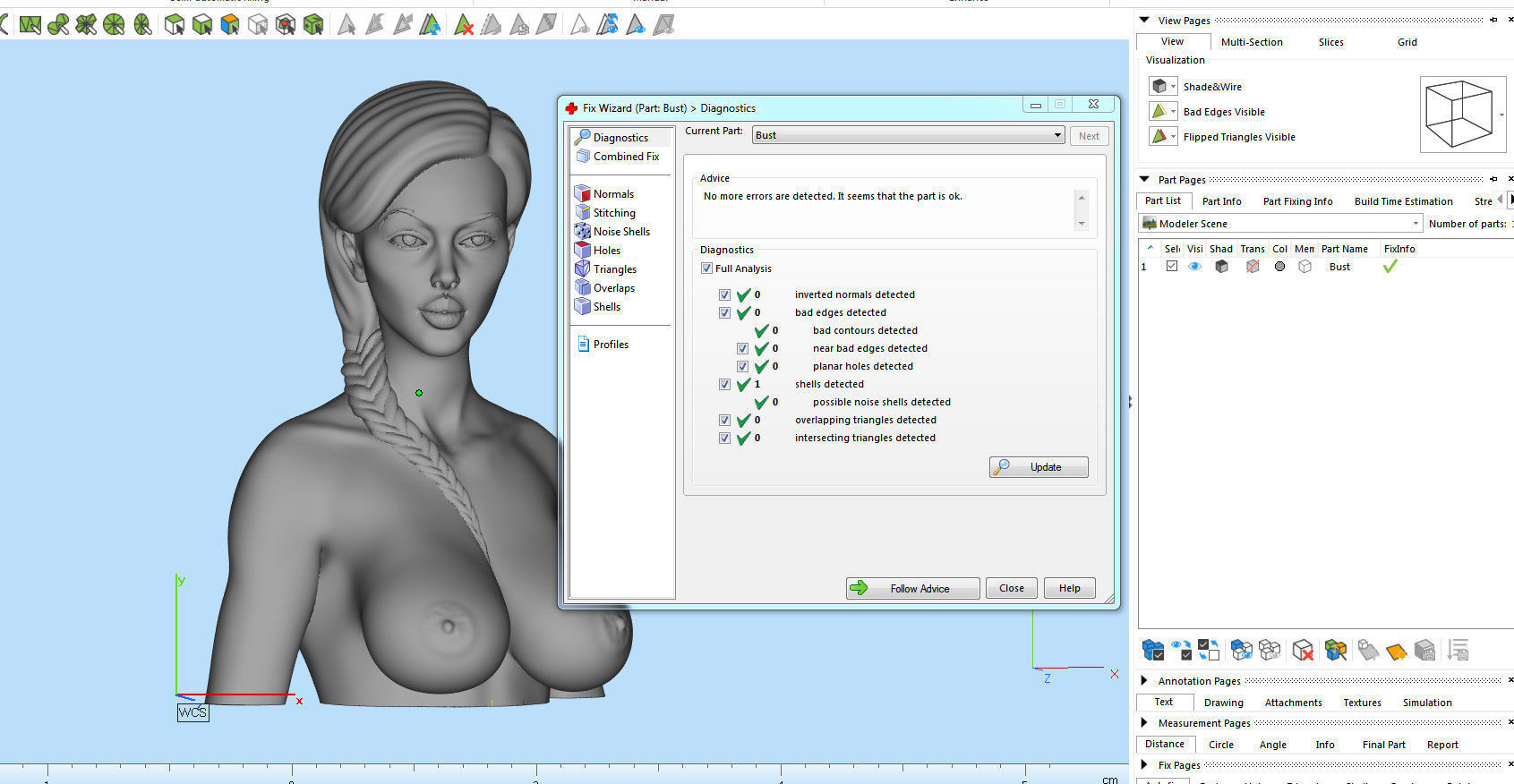Viewport: 1514px width, 784px height.
Task: Click the green brush-style mark surface tool
Action: point(58,25)
